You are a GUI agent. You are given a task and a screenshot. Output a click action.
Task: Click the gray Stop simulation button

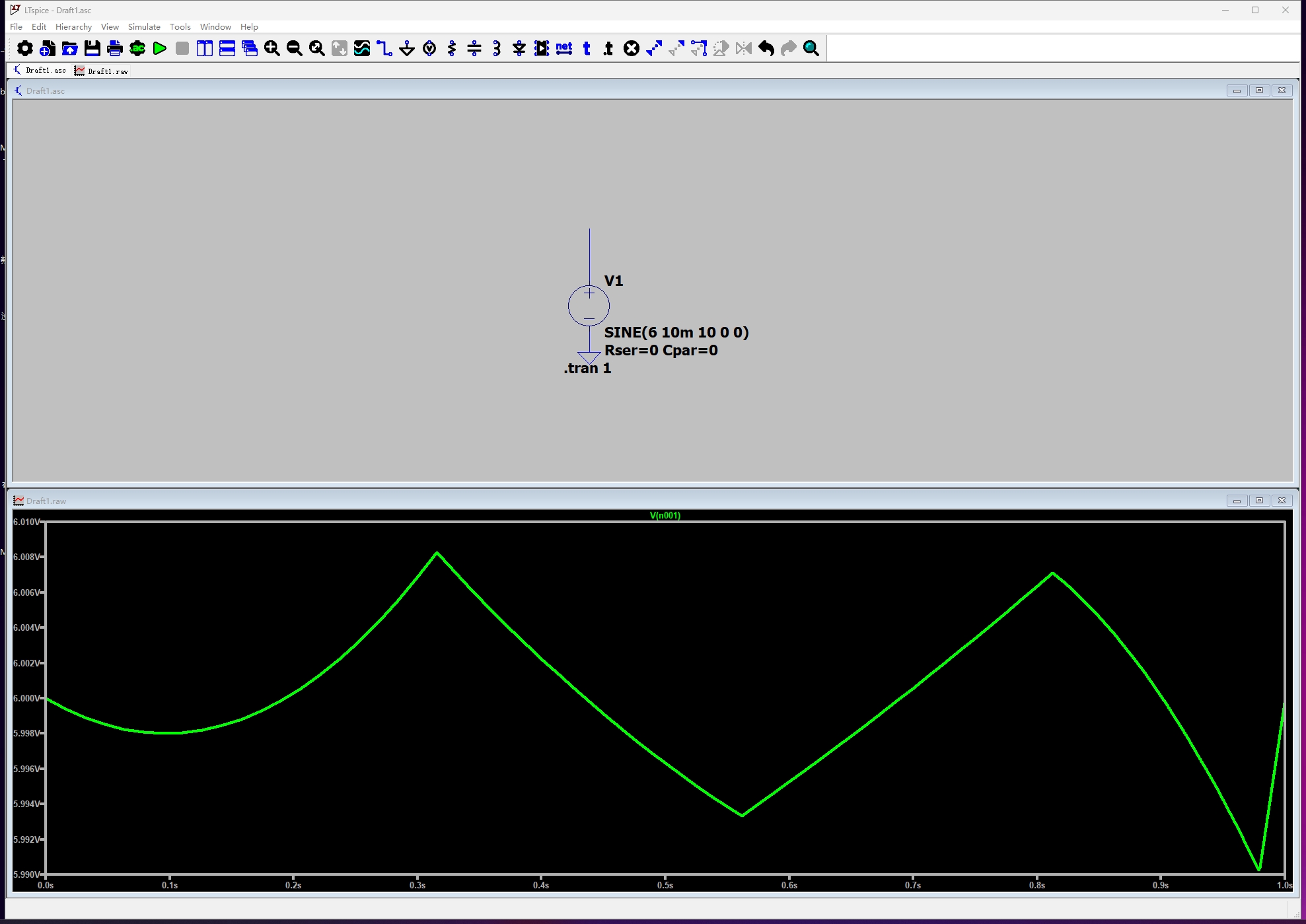(x=182, y=48)
